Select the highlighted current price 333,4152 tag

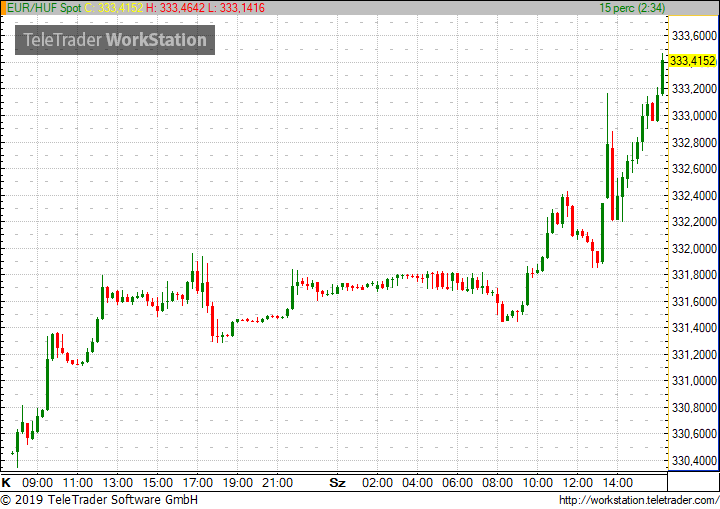pyautogui.click(x=692, y=61)
